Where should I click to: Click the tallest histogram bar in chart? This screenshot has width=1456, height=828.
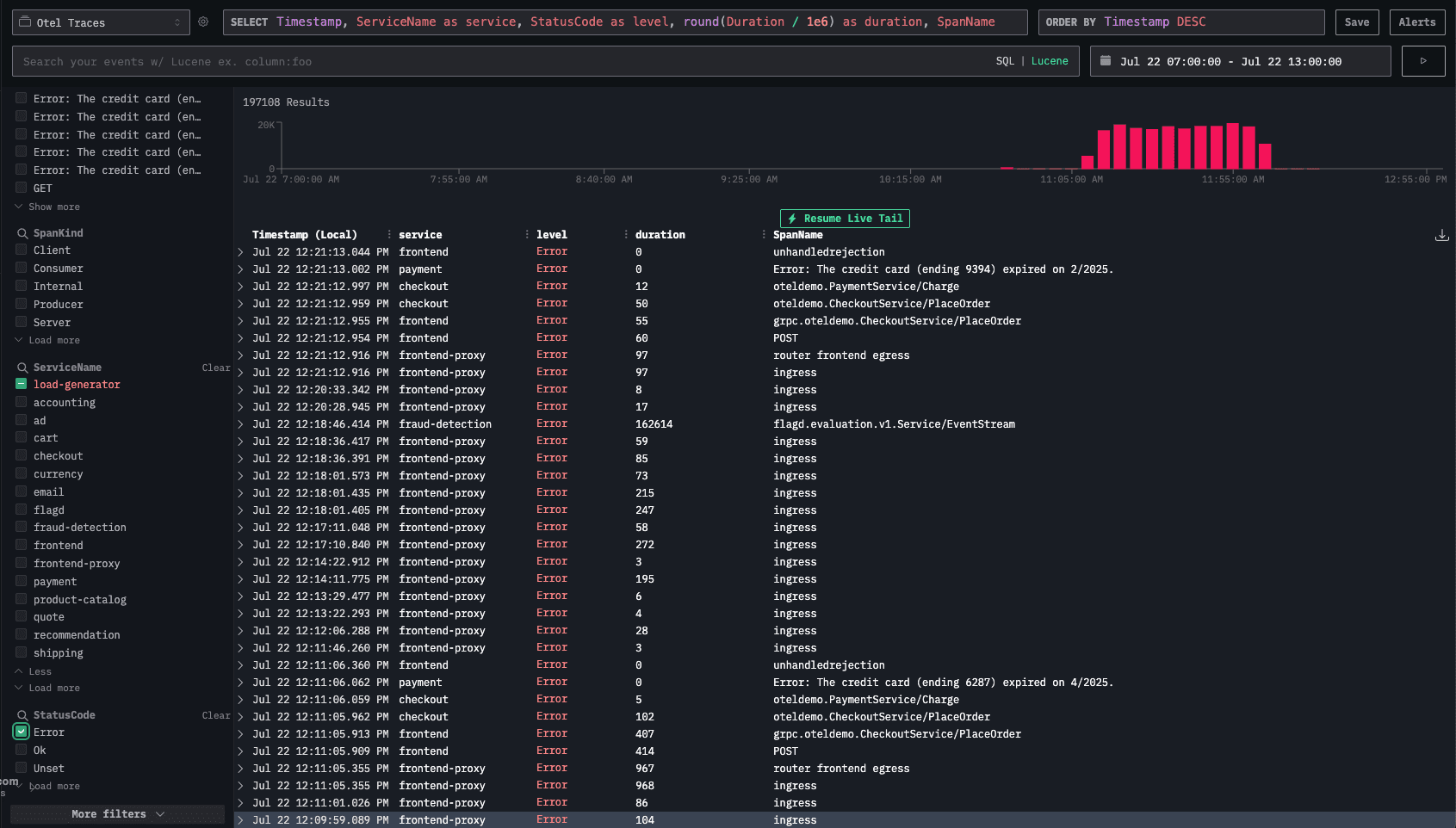(x=1232, y=146)
